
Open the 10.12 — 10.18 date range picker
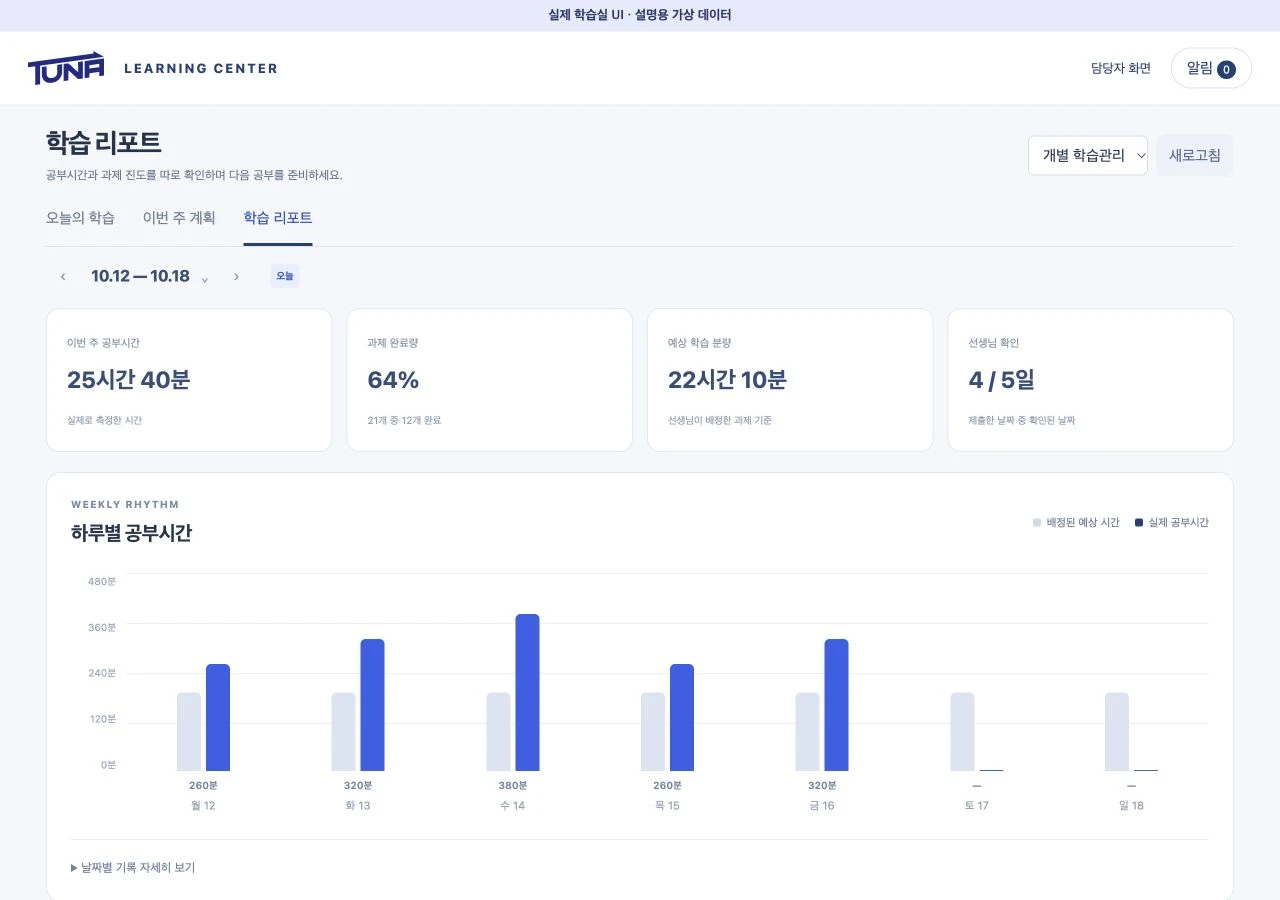[150, 276]
